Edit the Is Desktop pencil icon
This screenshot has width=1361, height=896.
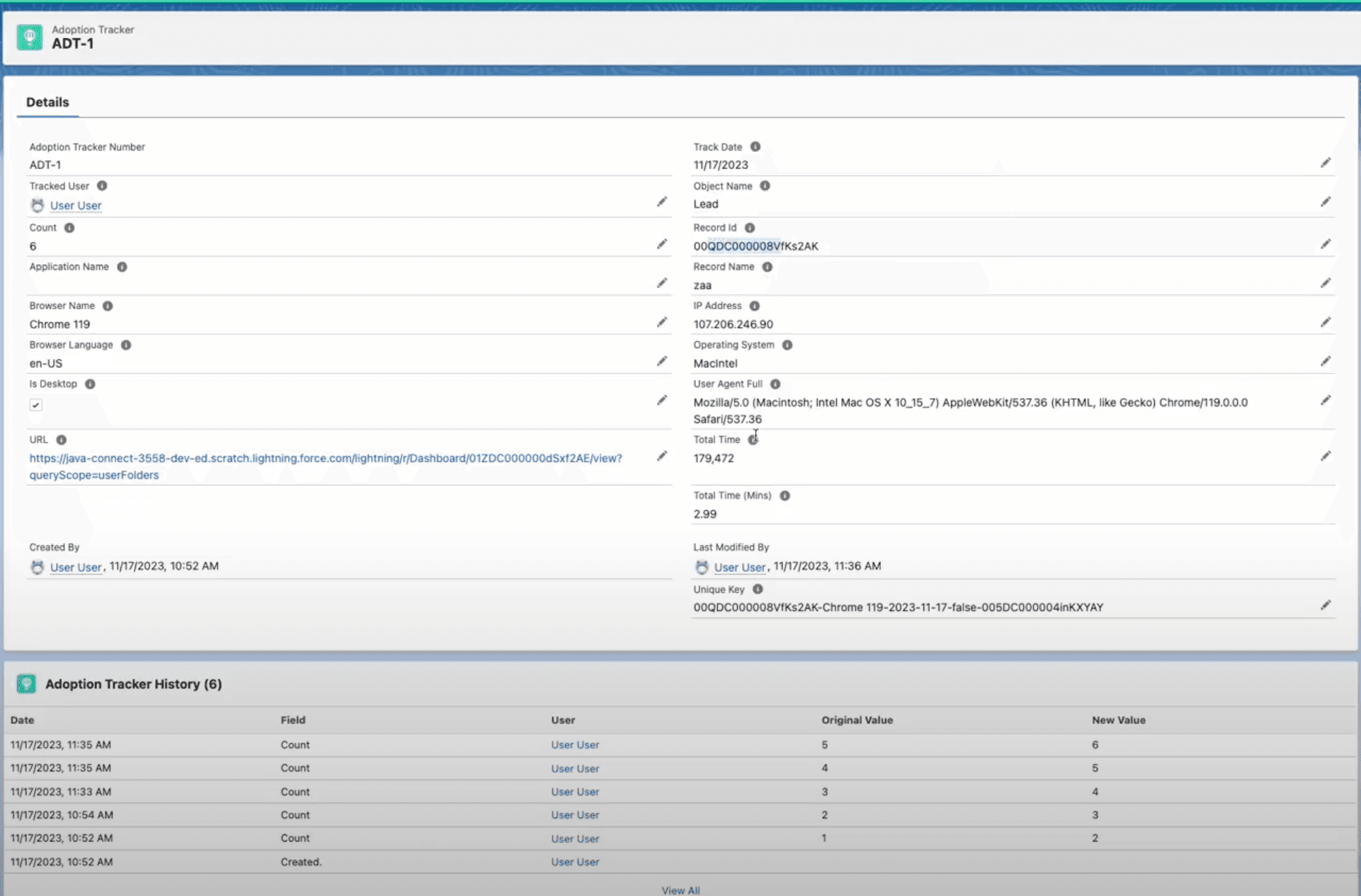pos(661,401)
